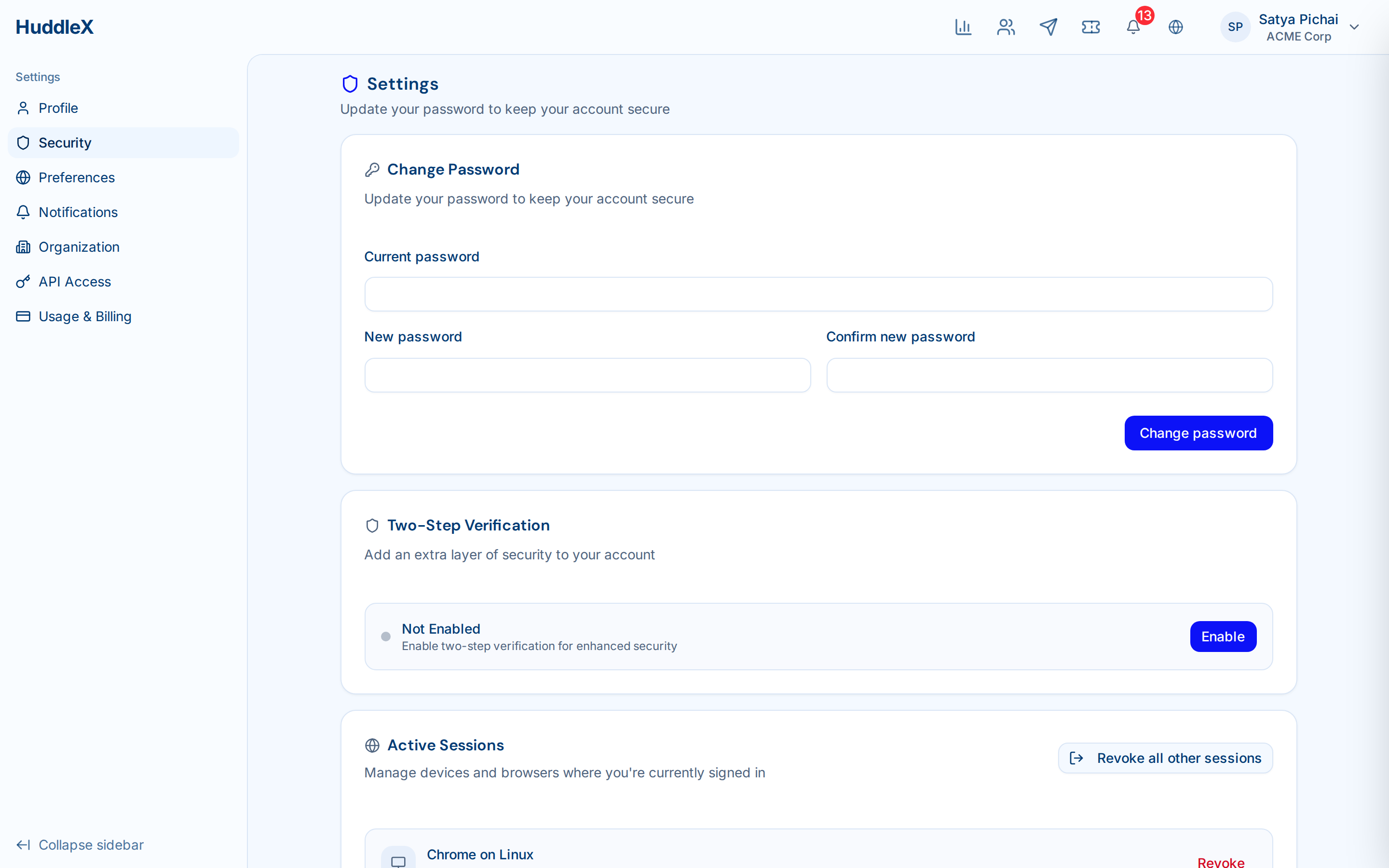Viewport: 1389px width, 868px height.
Task: Click the Active Sessions globe icon
Action: (372, 745)
